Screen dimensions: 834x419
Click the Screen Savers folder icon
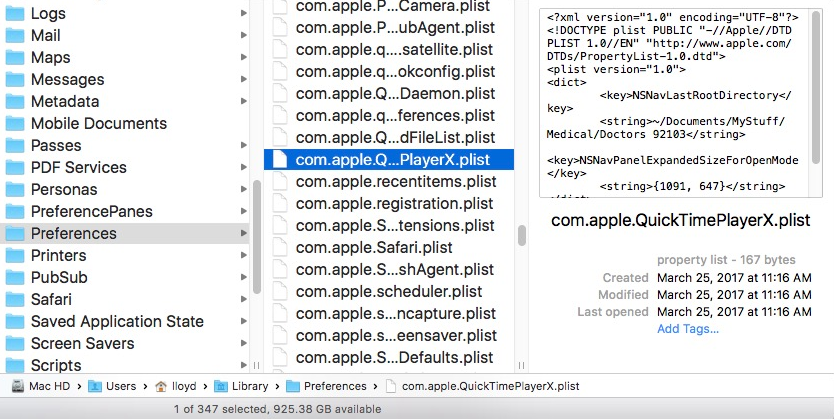[x=14, y=343]
